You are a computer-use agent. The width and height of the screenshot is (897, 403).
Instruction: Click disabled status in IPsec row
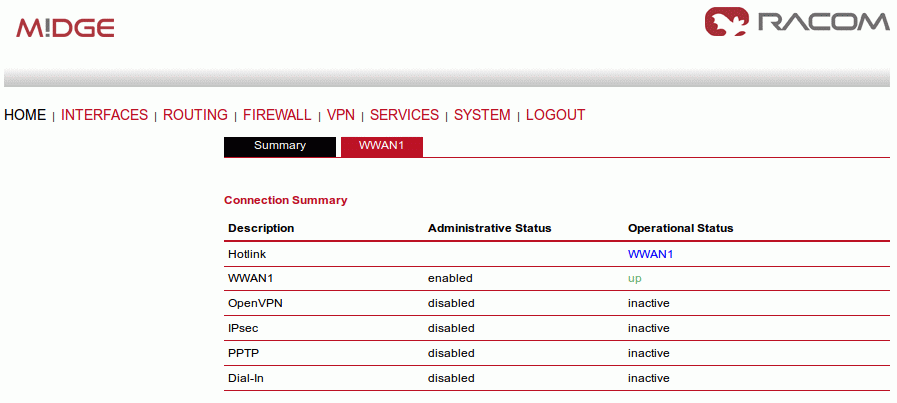click(451, 329)
